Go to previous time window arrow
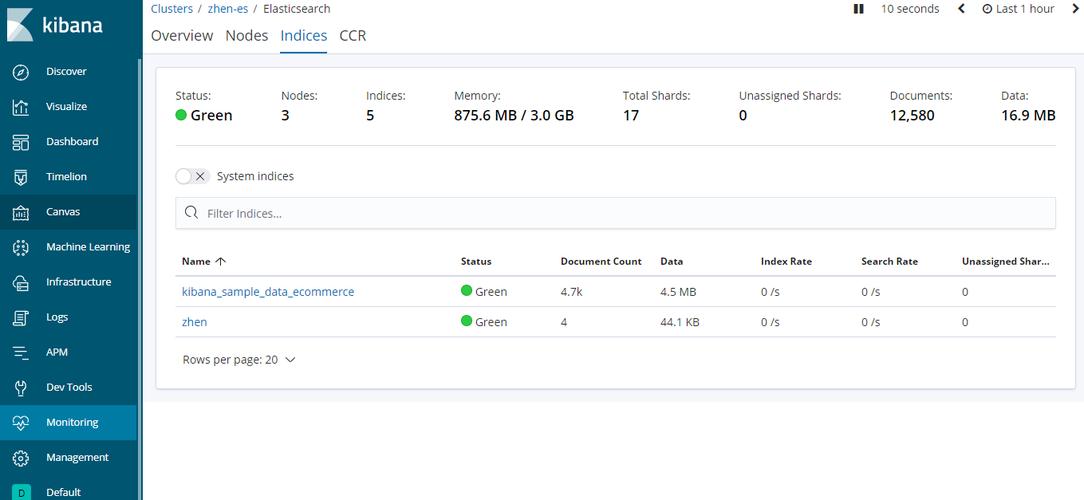Image resolution: width=1084 pixels, height=500 pixels. [961, 9]
